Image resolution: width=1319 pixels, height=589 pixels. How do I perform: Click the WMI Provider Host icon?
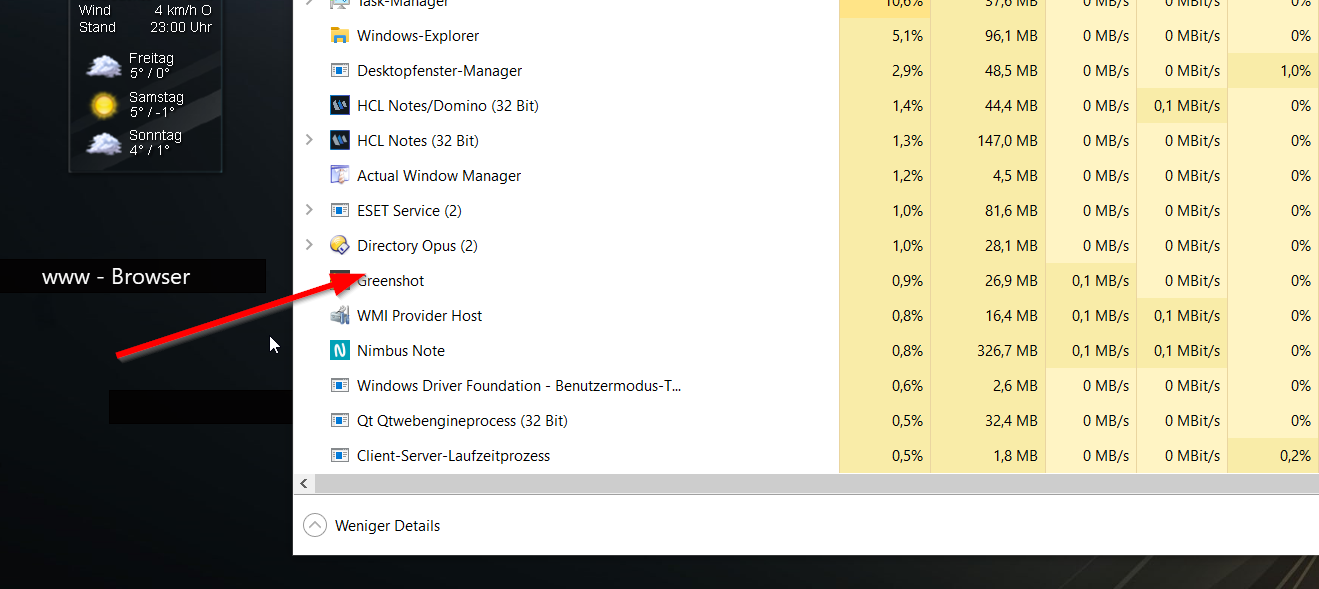pos(340,315)
